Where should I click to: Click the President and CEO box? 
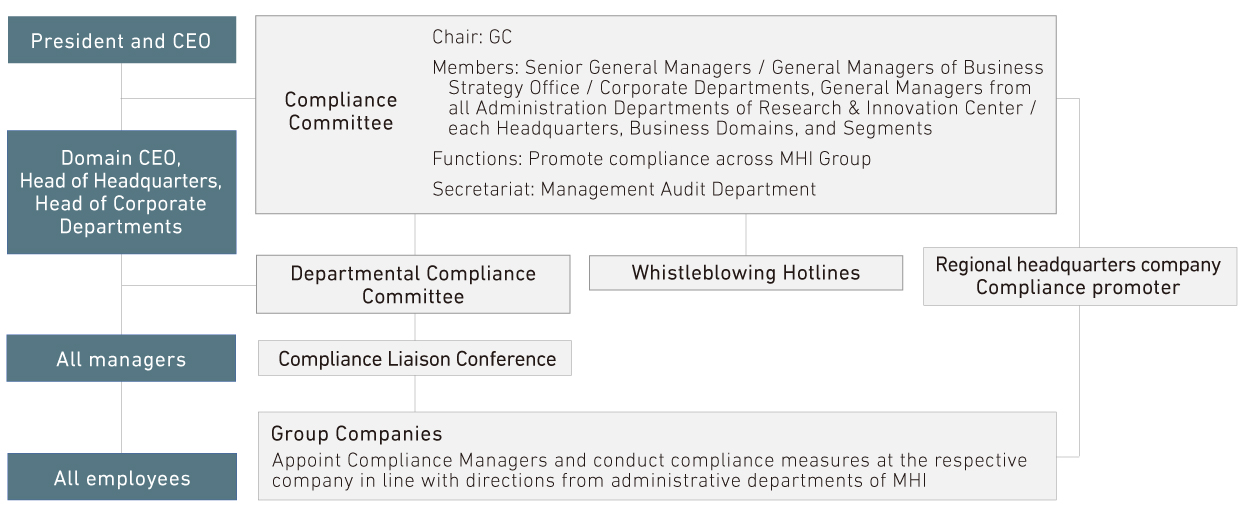pyautogui.click(x=121, y=41)
